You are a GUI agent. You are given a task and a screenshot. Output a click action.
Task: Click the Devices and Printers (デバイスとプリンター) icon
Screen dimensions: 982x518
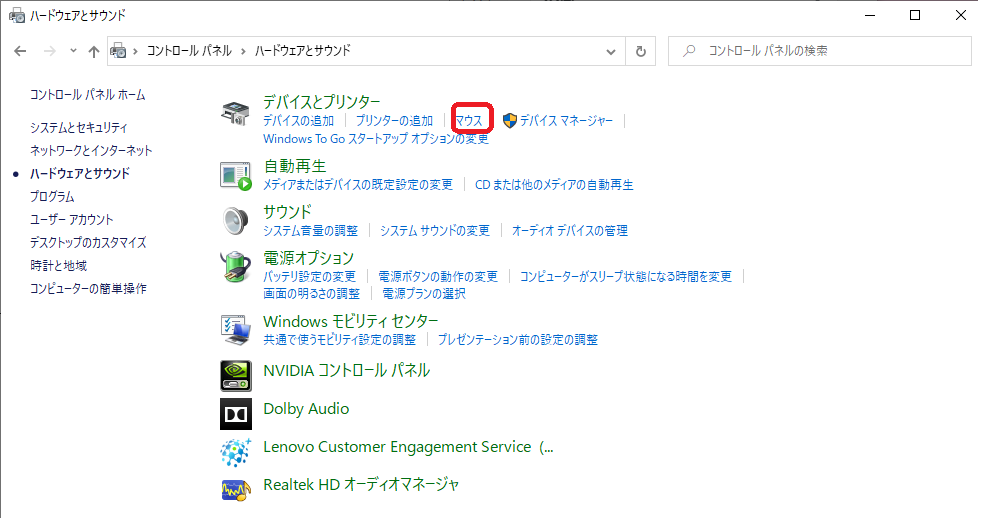point(236,113)
